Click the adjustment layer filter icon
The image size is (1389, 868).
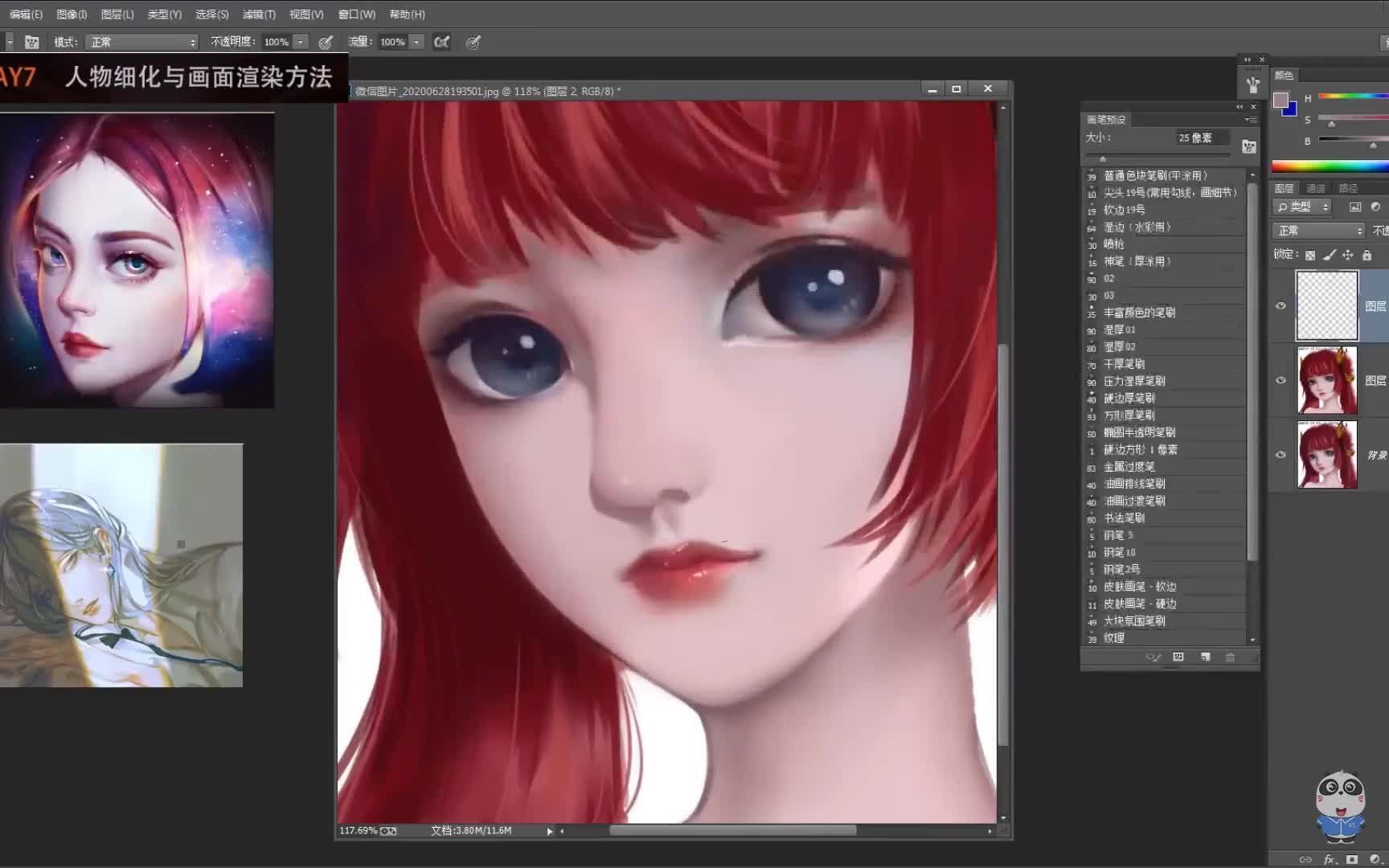tap(1375, 207)
